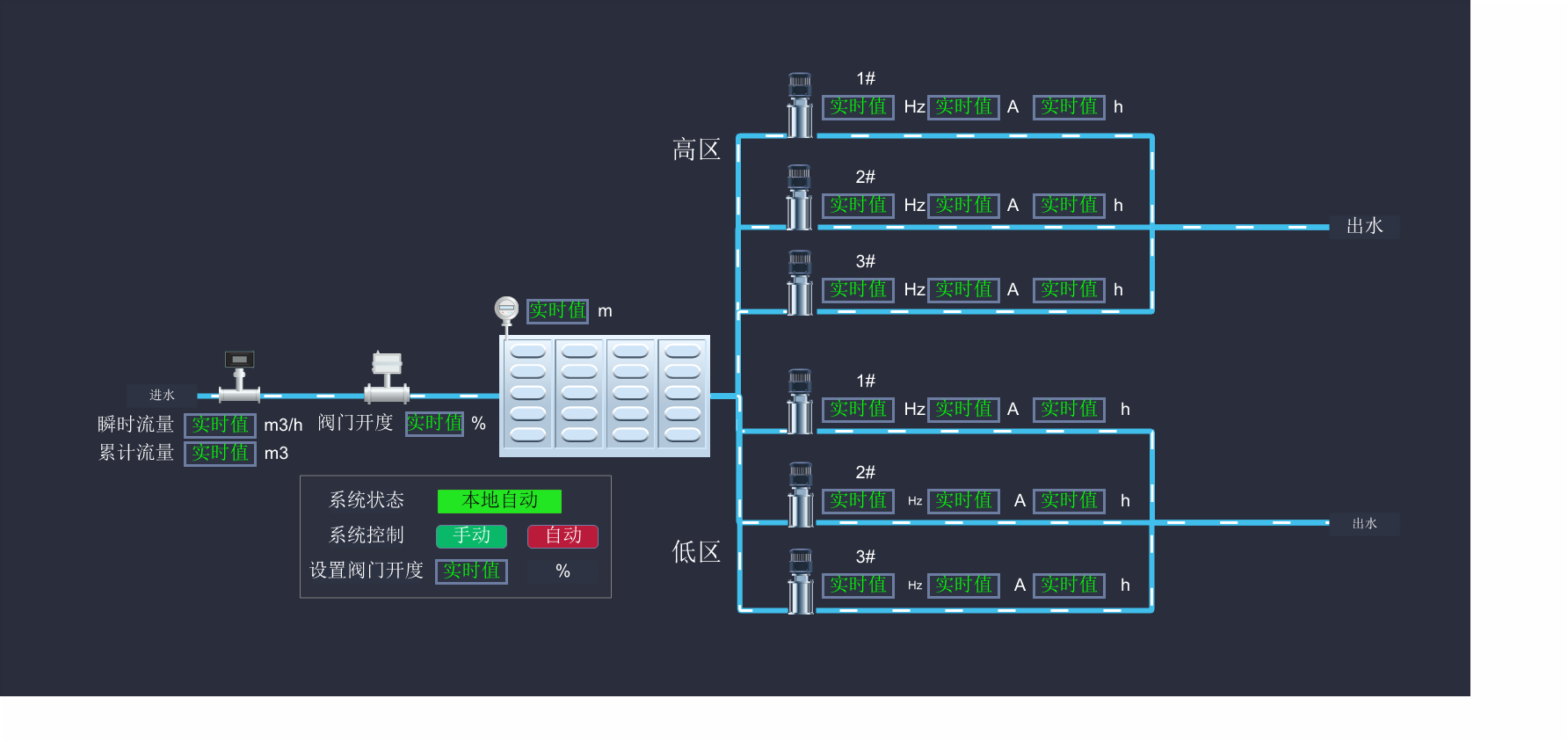Viewport: 1568px width, 742px height.
Task: Click the 设置阀门开度 input field
Action: tap(472, 571)
